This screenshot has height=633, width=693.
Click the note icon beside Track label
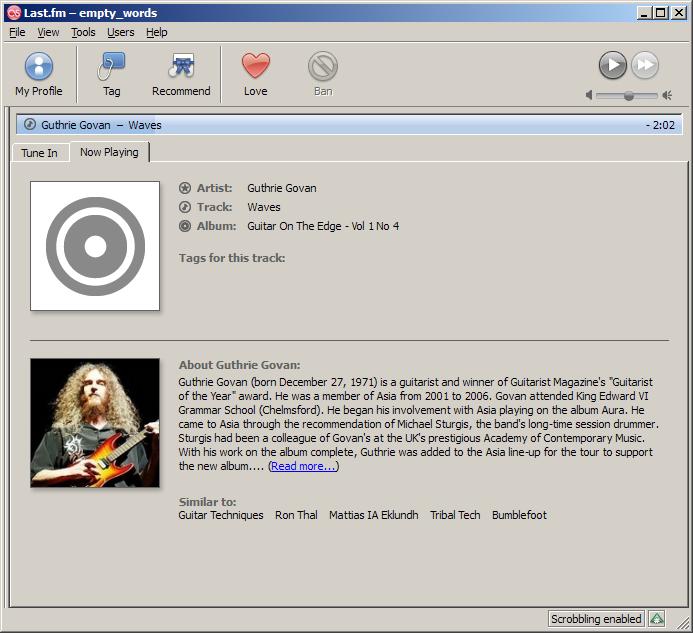click(185, 207)
